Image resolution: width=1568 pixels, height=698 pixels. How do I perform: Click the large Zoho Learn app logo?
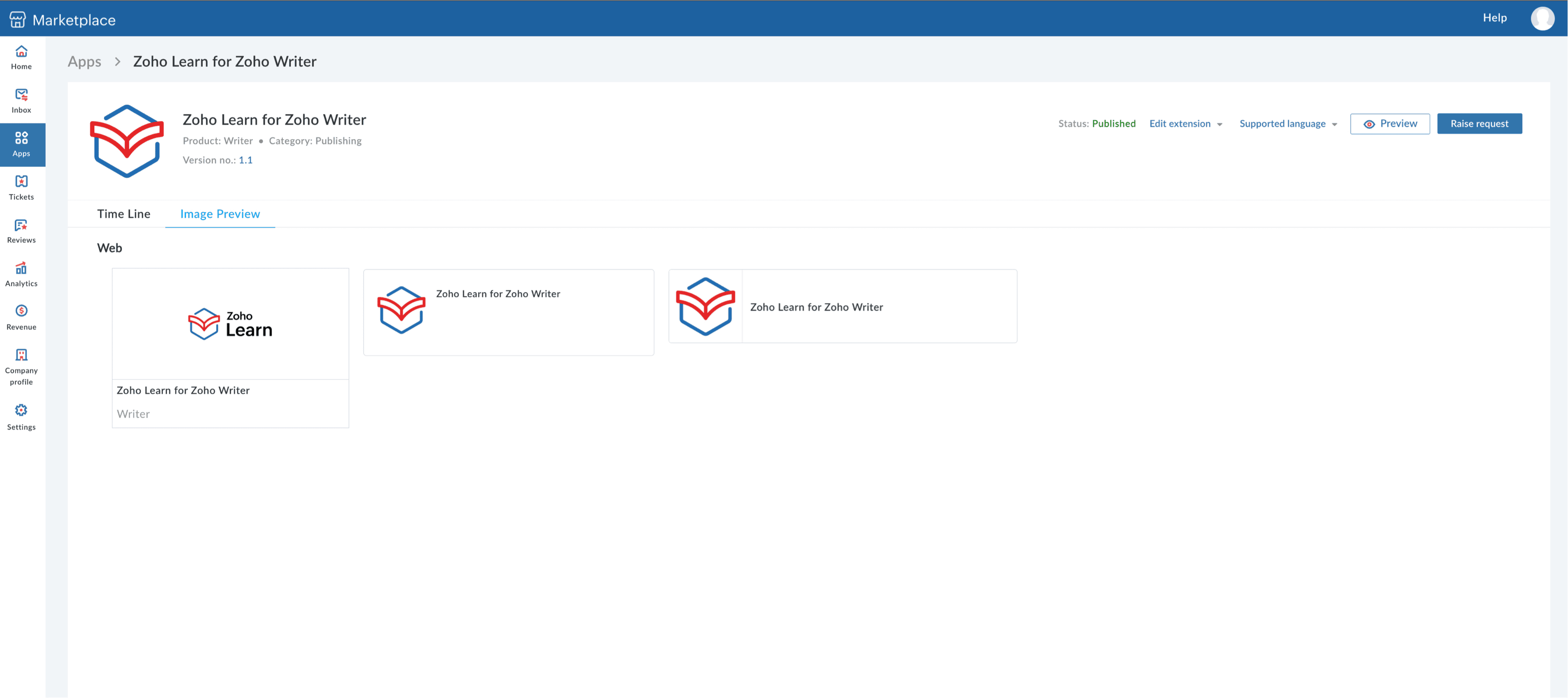point(127,141)
